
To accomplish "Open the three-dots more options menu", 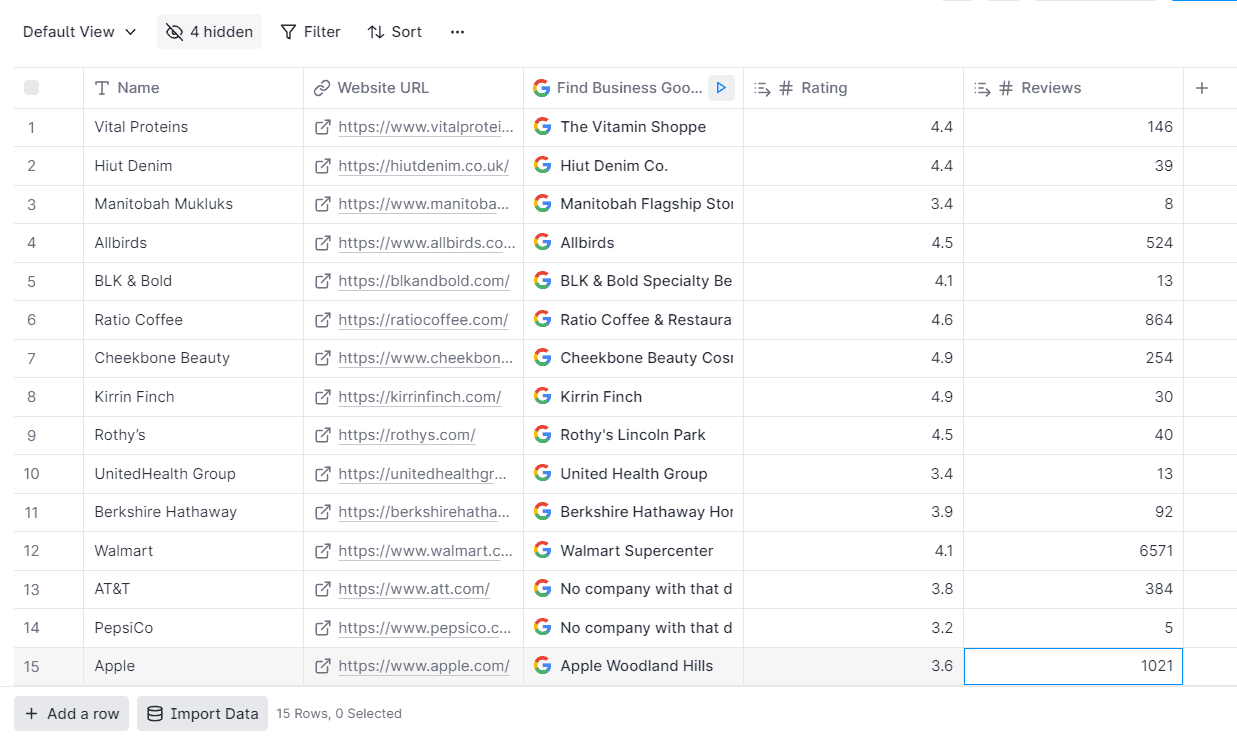I will click(x=457, y=32).
